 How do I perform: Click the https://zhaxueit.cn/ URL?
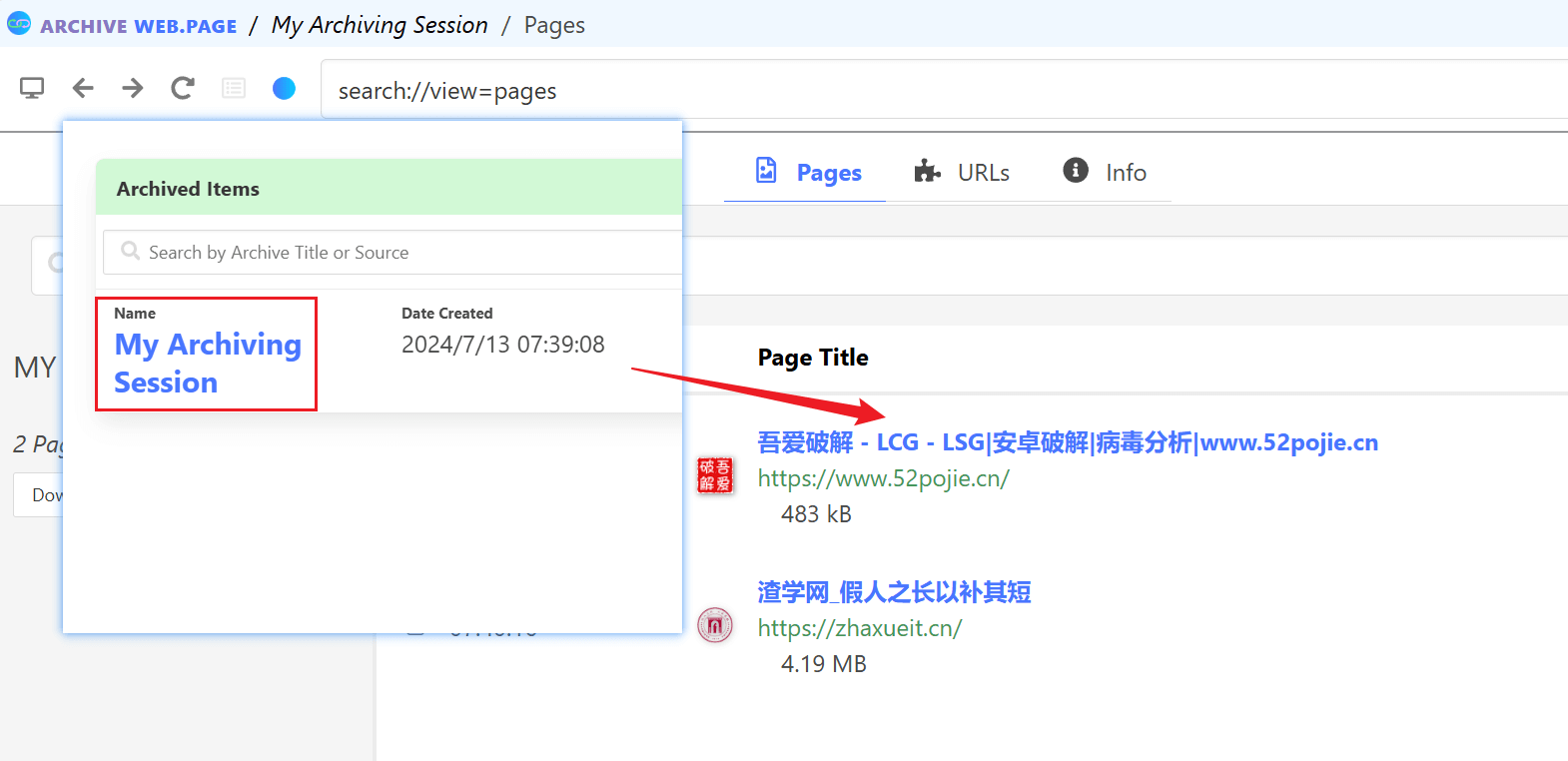click(x=859, y=628)
